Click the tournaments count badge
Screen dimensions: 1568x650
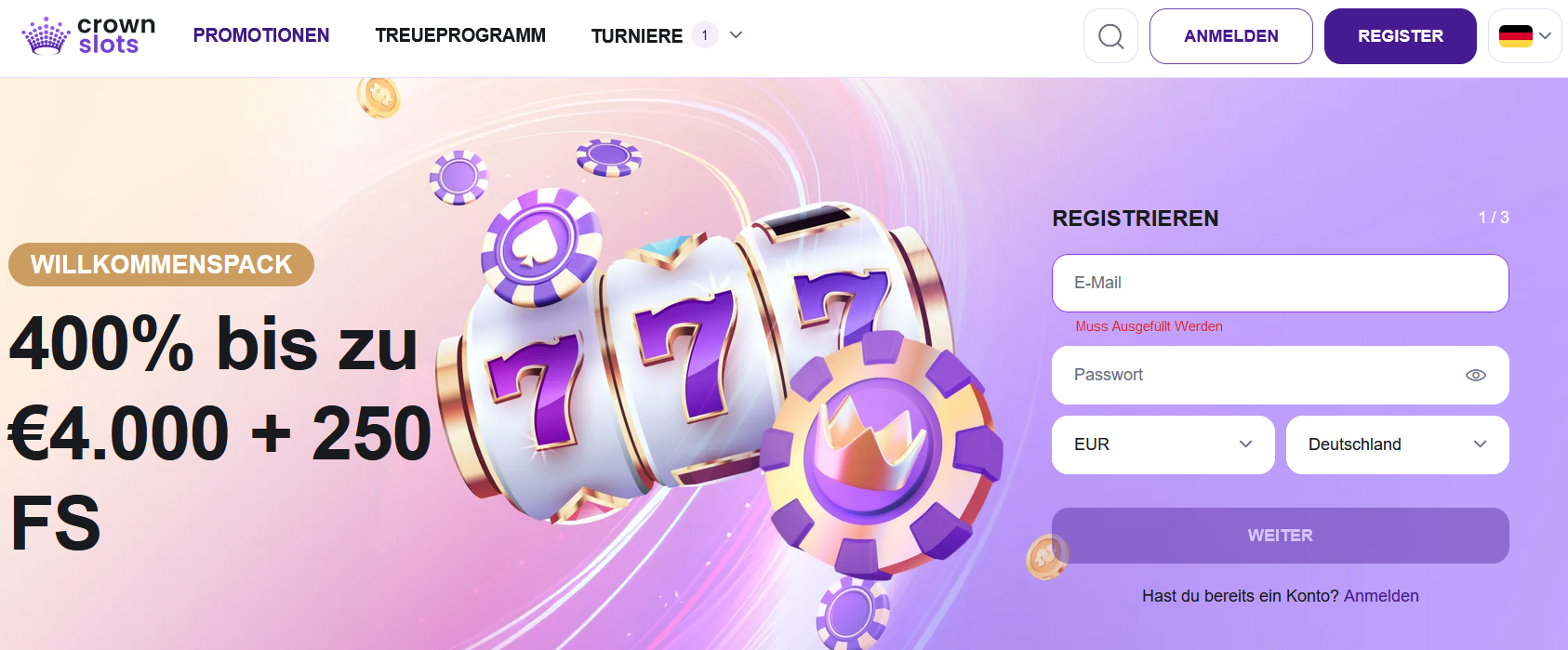pos(705,35)
